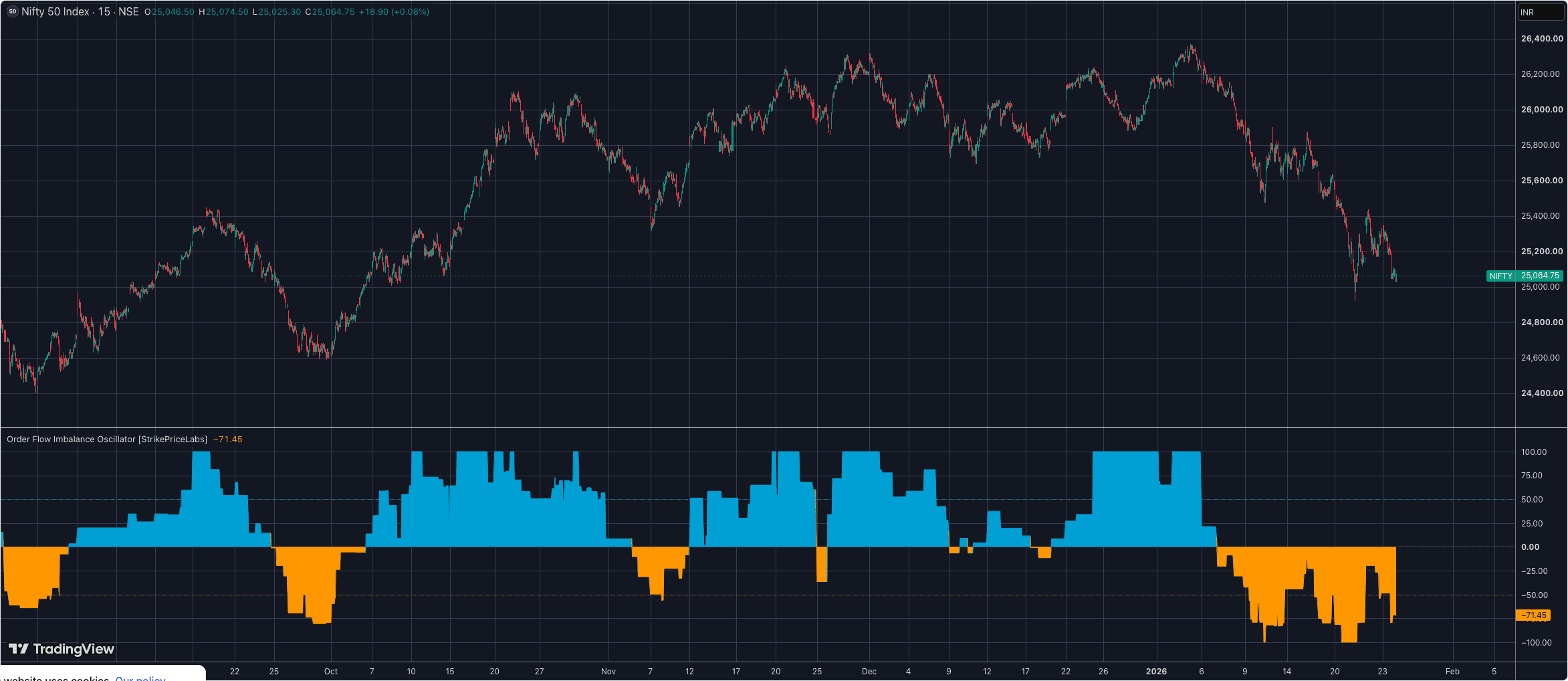
Task: Click the Dec marker on time axis
Action: click(869, 672)
